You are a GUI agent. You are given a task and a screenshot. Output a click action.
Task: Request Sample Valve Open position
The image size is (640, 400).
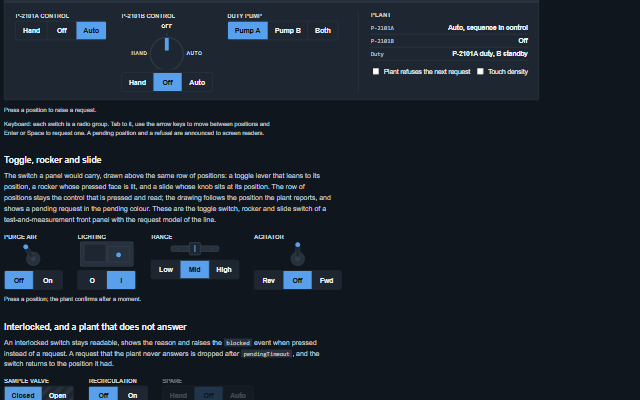coord(58,395)
